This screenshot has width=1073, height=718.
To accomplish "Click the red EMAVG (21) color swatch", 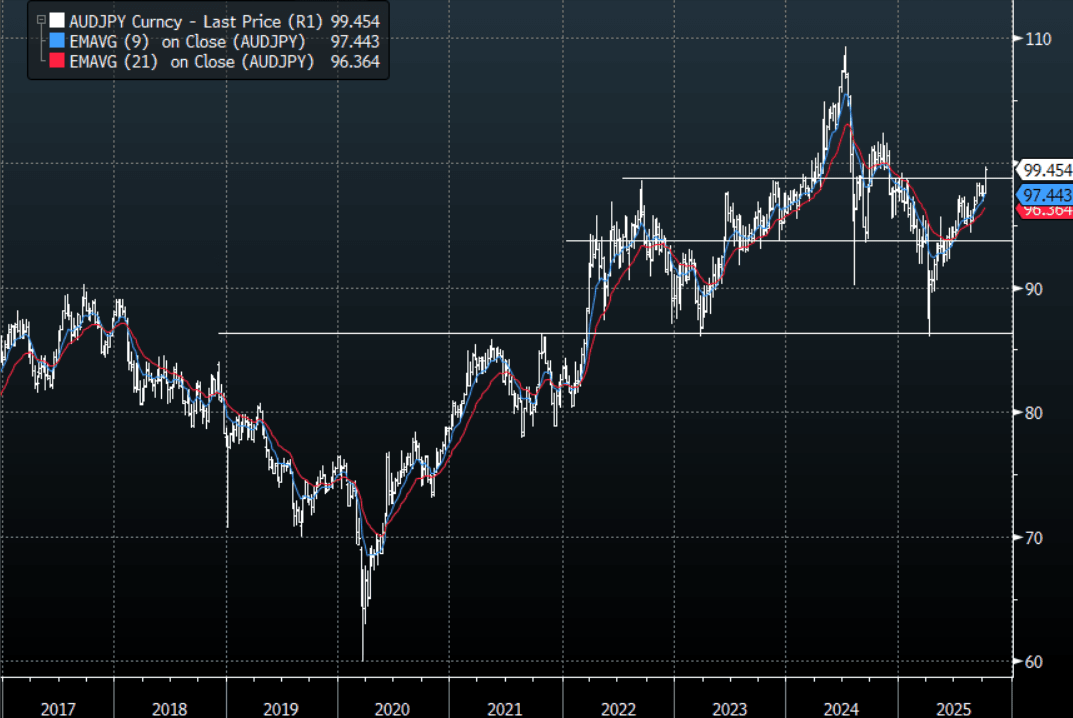I will coord(58,61).
